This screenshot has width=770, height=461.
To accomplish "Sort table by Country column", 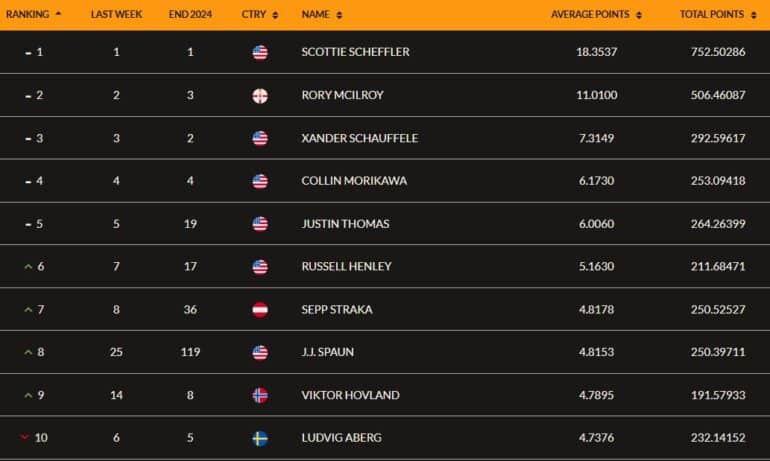I will click(x=260, y=15).
